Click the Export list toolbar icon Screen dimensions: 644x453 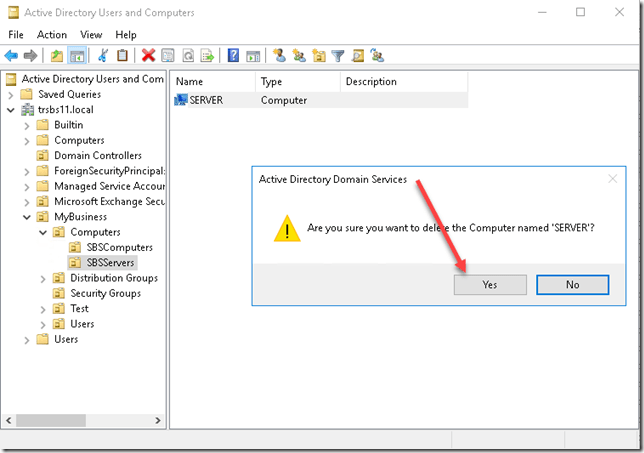208,56
